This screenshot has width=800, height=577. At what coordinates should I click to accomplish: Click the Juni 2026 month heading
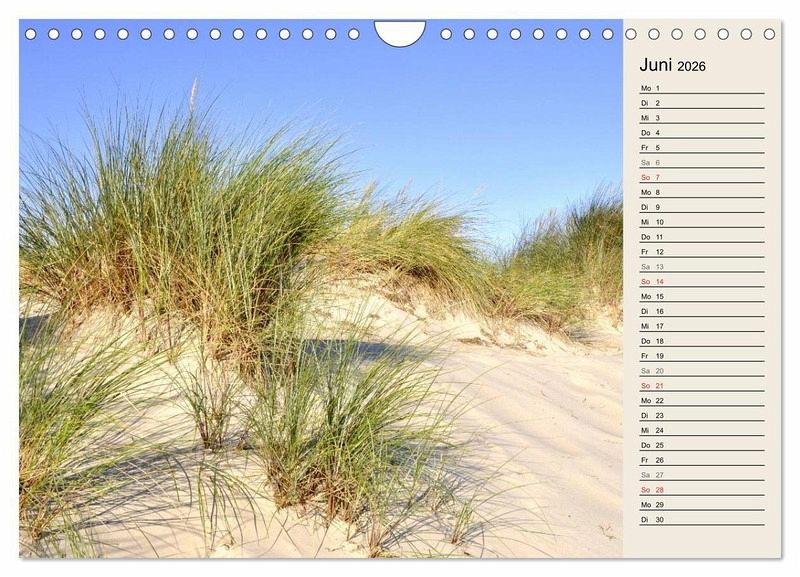(x=672, y=65)
